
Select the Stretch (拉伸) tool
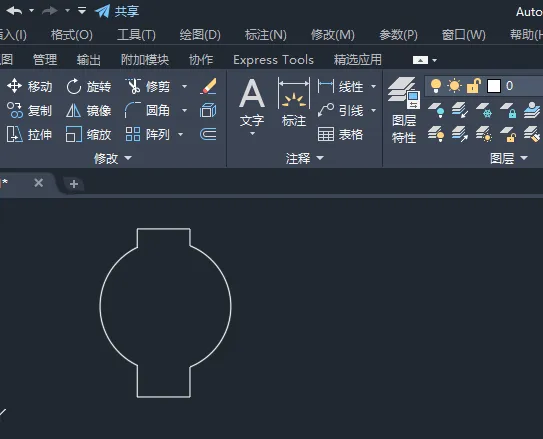tap(29, 134)
